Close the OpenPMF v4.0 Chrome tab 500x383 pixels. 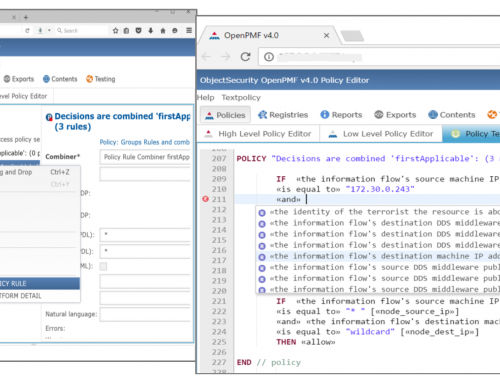[326, 35]
